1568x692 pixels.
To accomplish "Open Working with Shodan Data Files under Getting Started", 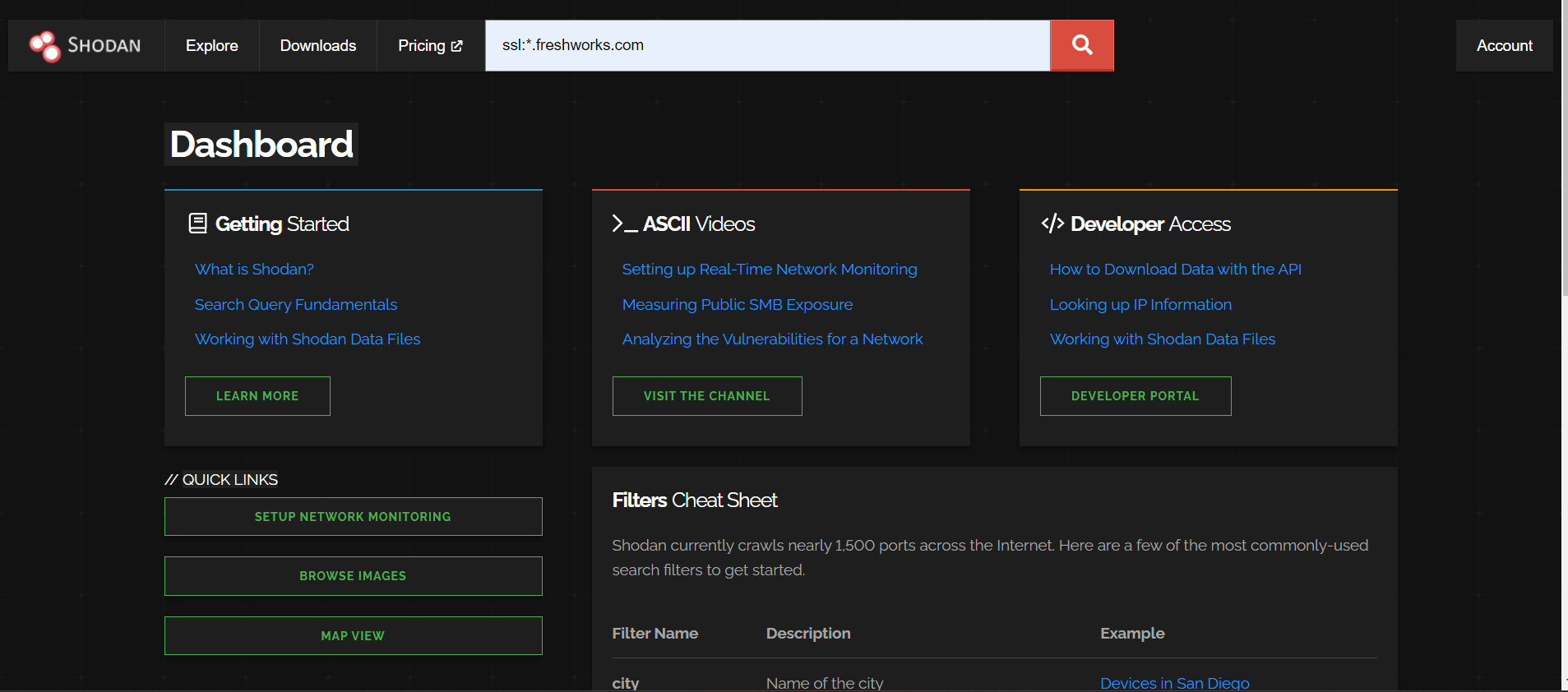I will tap(308, 339).
